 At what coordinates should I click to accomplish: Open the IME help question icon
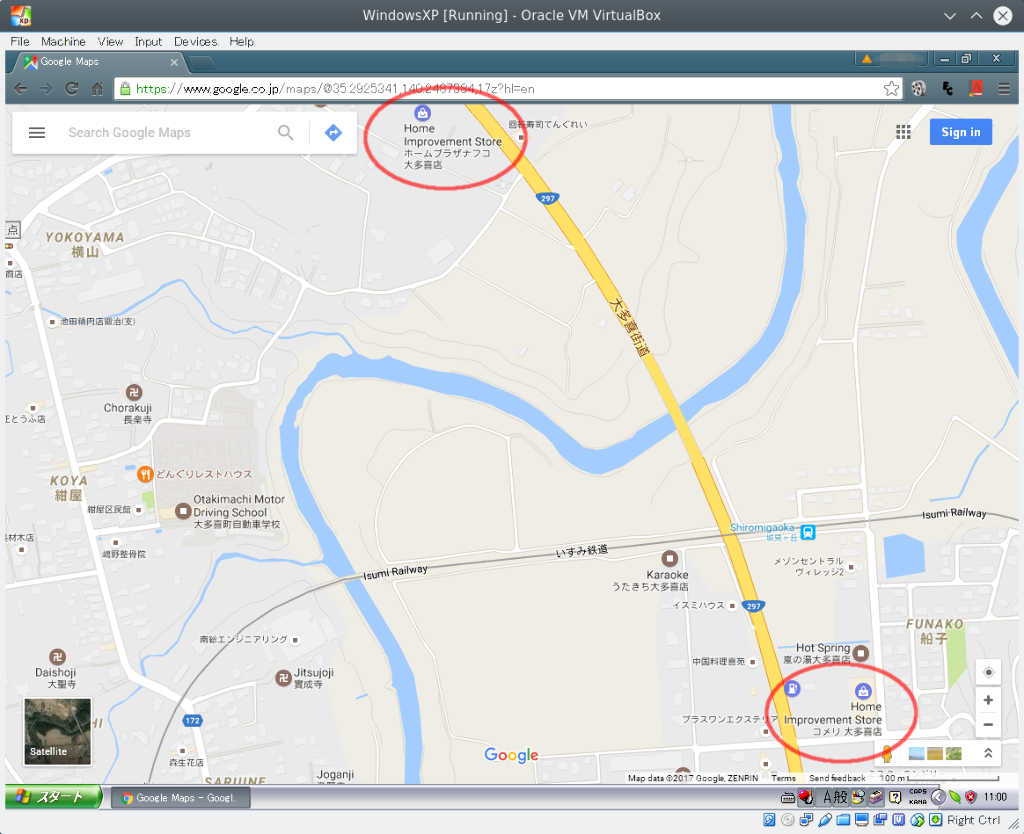pos(895,797)
